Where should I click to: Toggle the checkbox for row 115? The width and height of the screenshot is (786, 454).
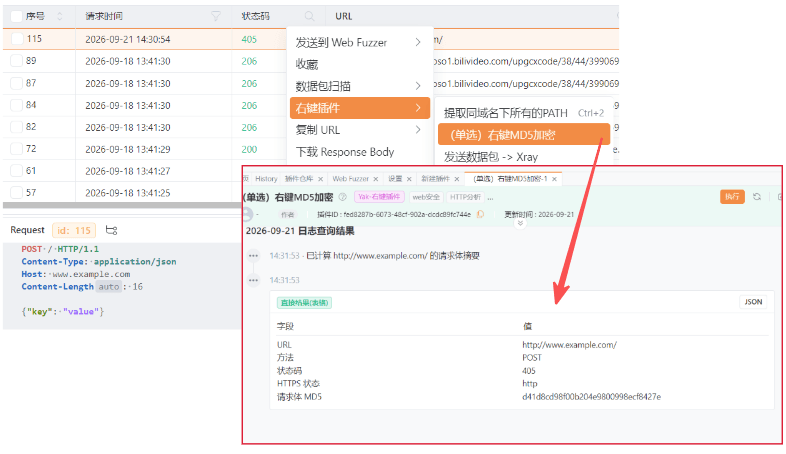click(x=17, y=39)
